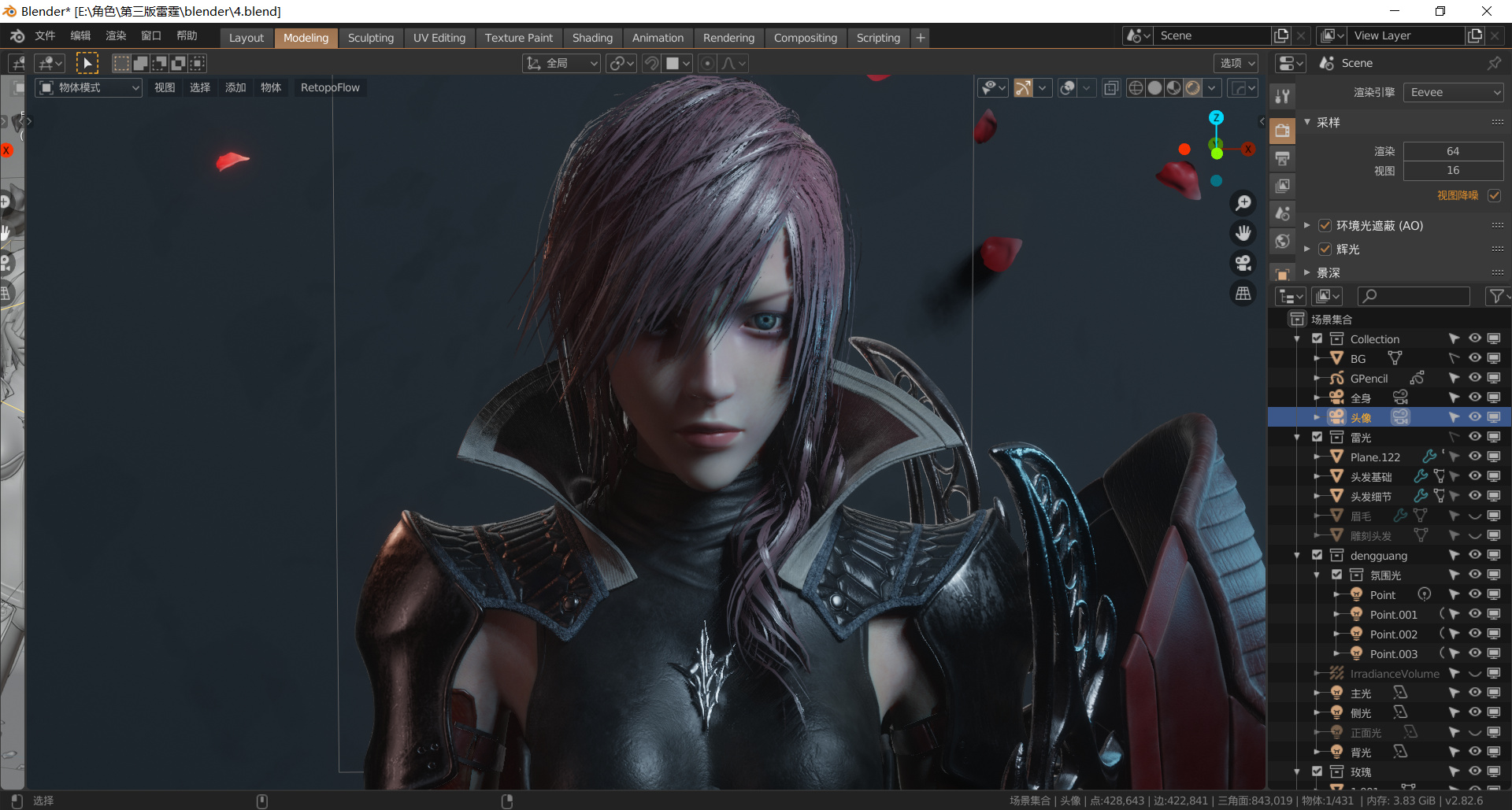Collapse the 雷光 collection in outliner

1297,437
